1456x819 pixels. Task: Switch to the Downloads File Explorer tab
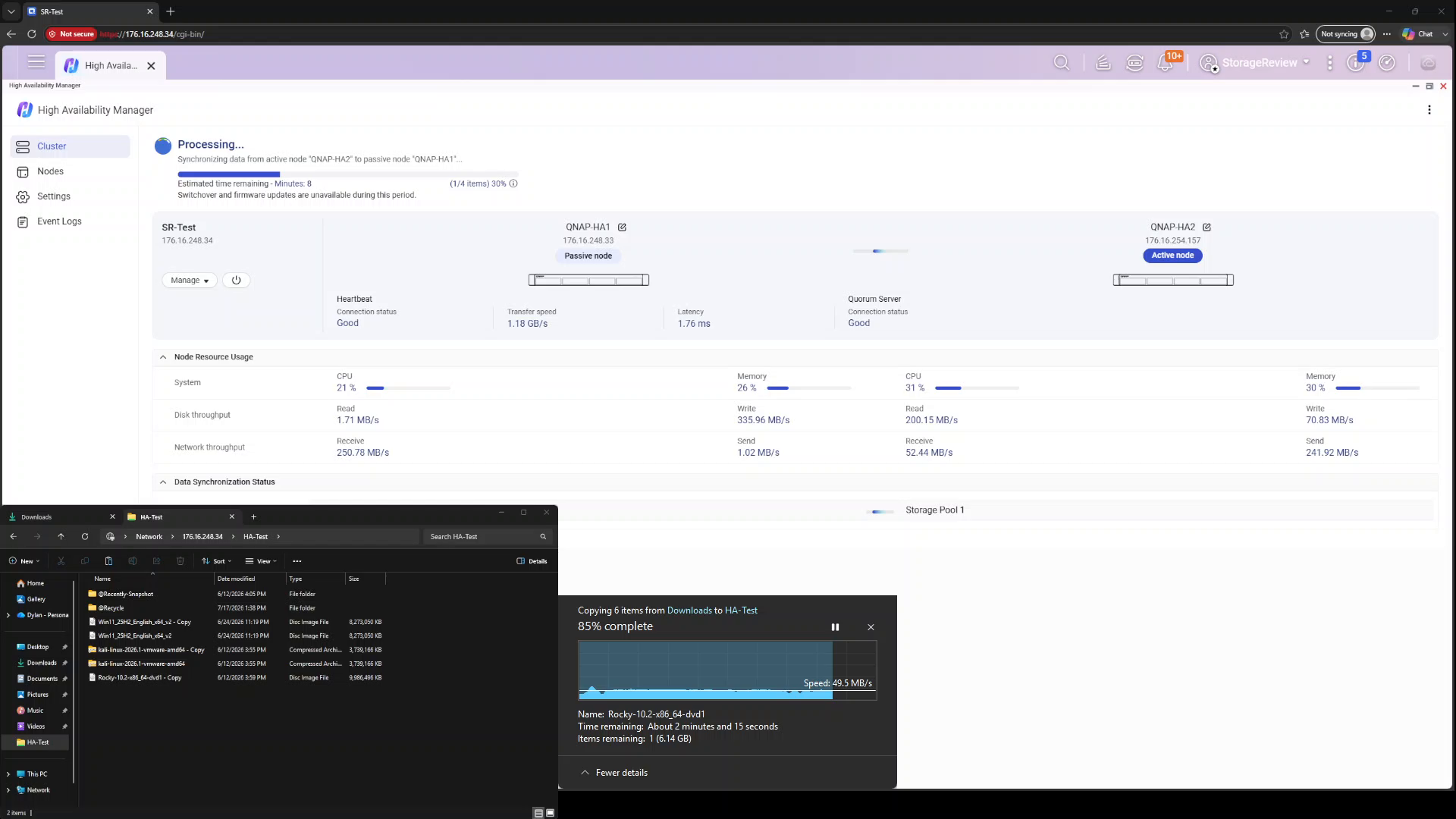[61, 517]
